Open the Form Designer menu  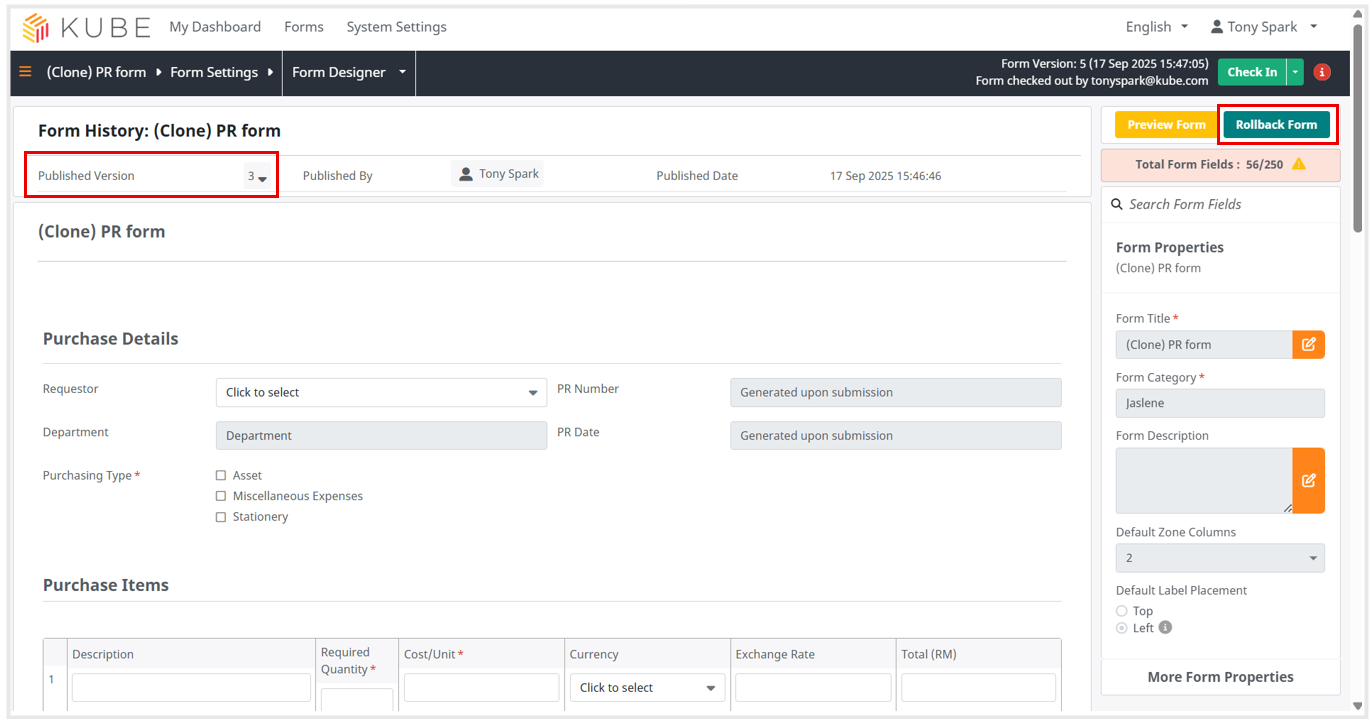click(349, 72)
